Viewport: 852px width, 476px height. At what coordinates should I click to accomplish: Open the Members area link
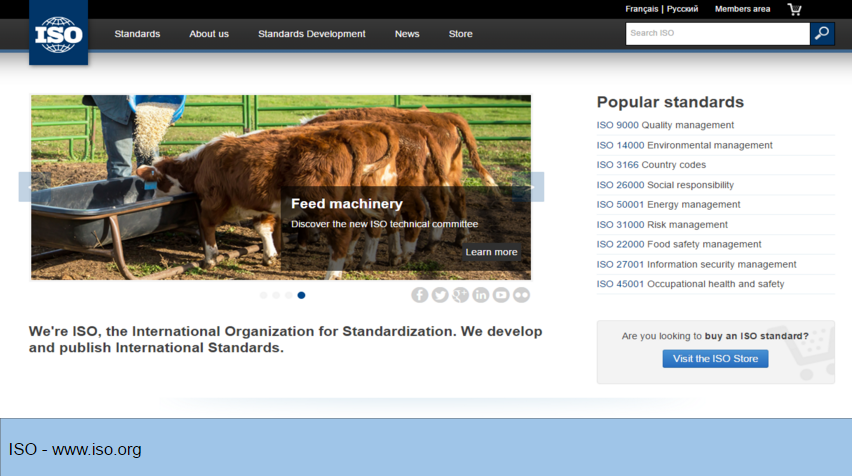click(742, 9)
